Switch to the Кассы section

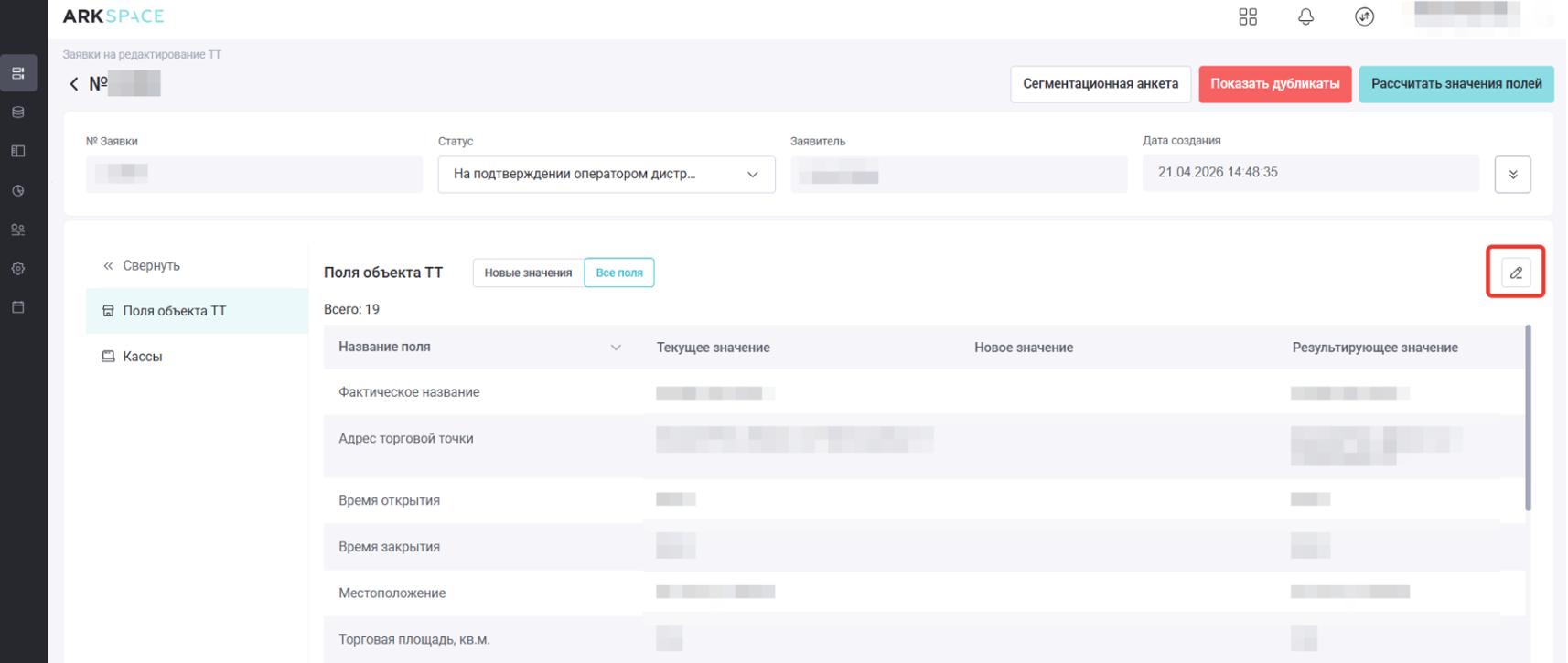pyautogui.click(x=142, y=357)
